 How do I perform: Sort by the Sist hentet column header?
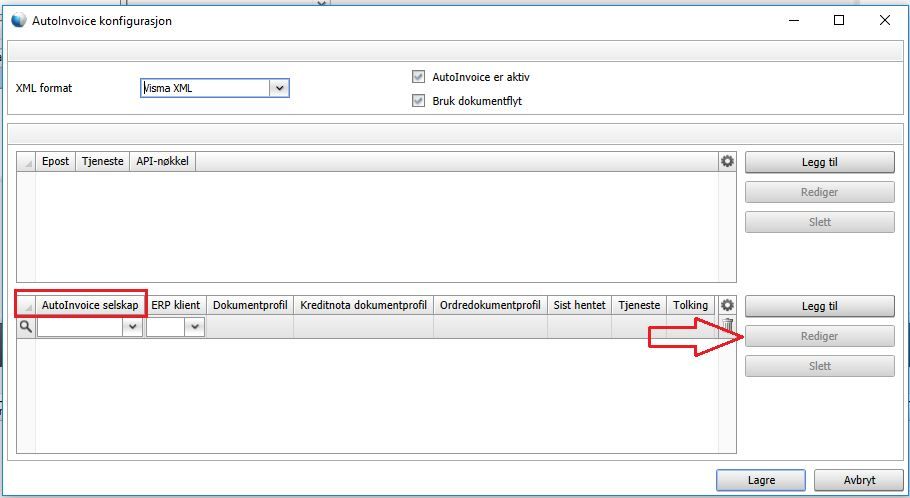pos(579,305)
